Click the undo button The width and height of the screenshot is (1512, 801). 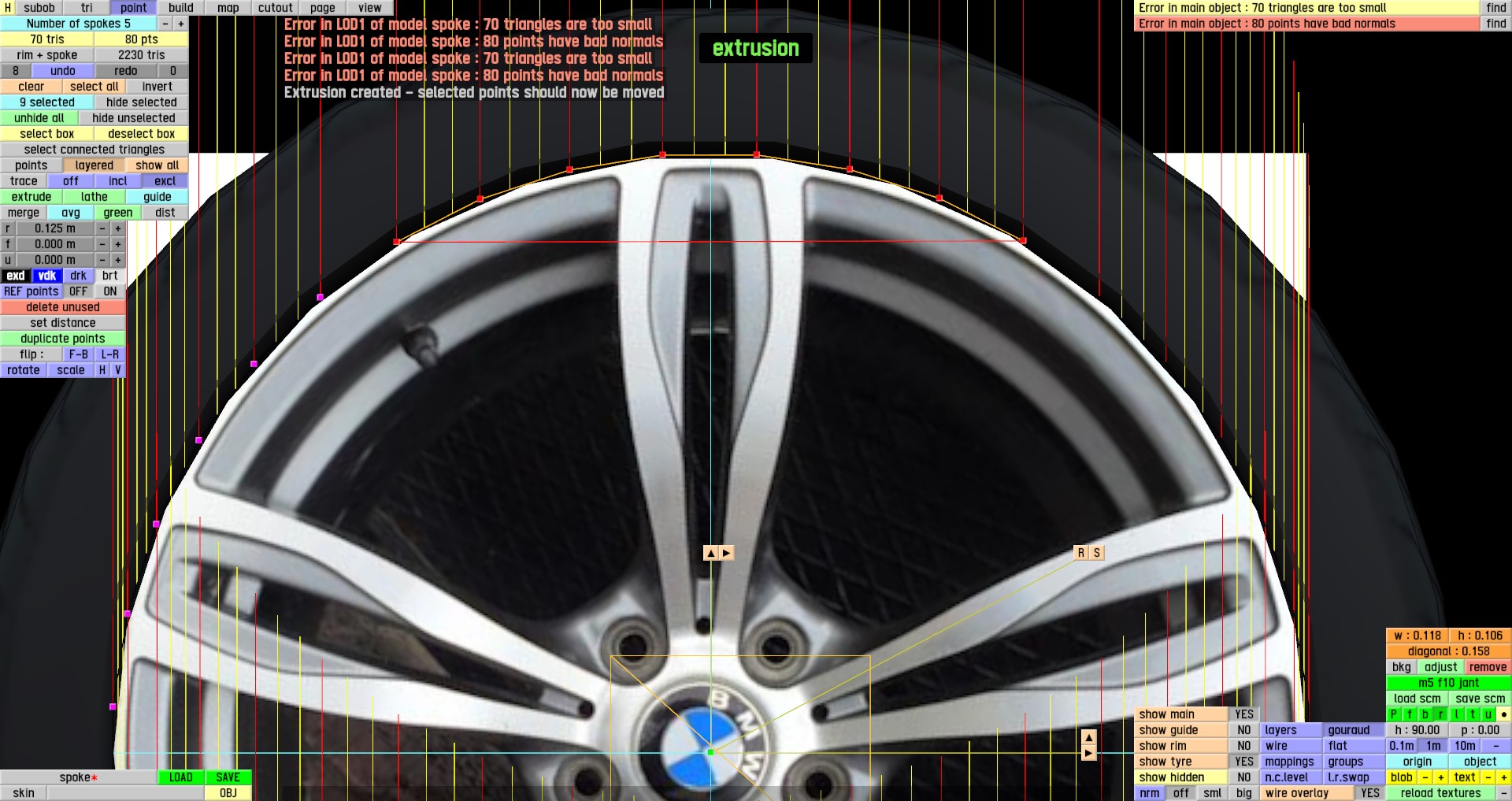[63, 71]
